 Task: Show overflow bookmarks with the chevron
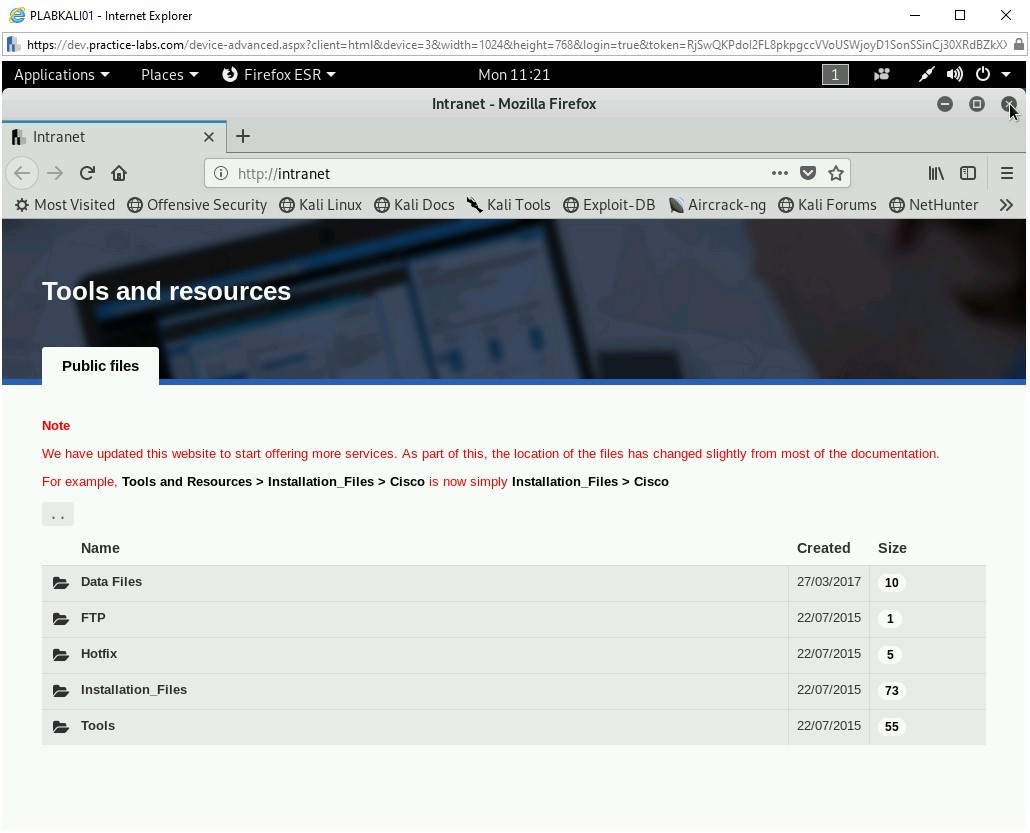click(x=1007, y=205)
